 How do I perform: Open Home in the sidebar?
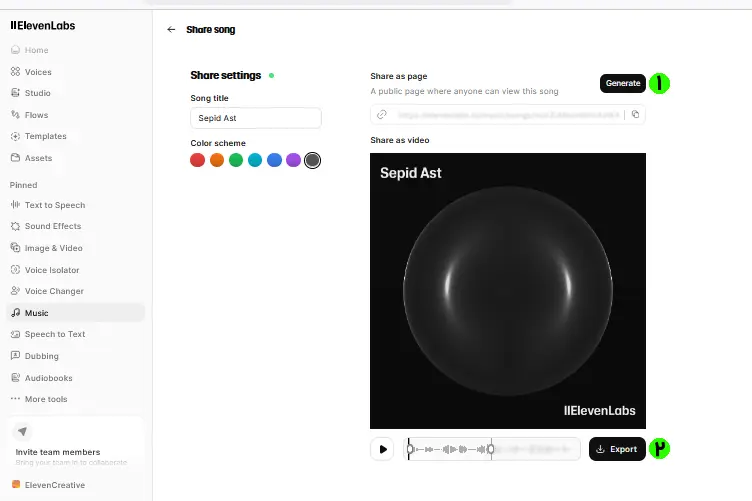36,50
